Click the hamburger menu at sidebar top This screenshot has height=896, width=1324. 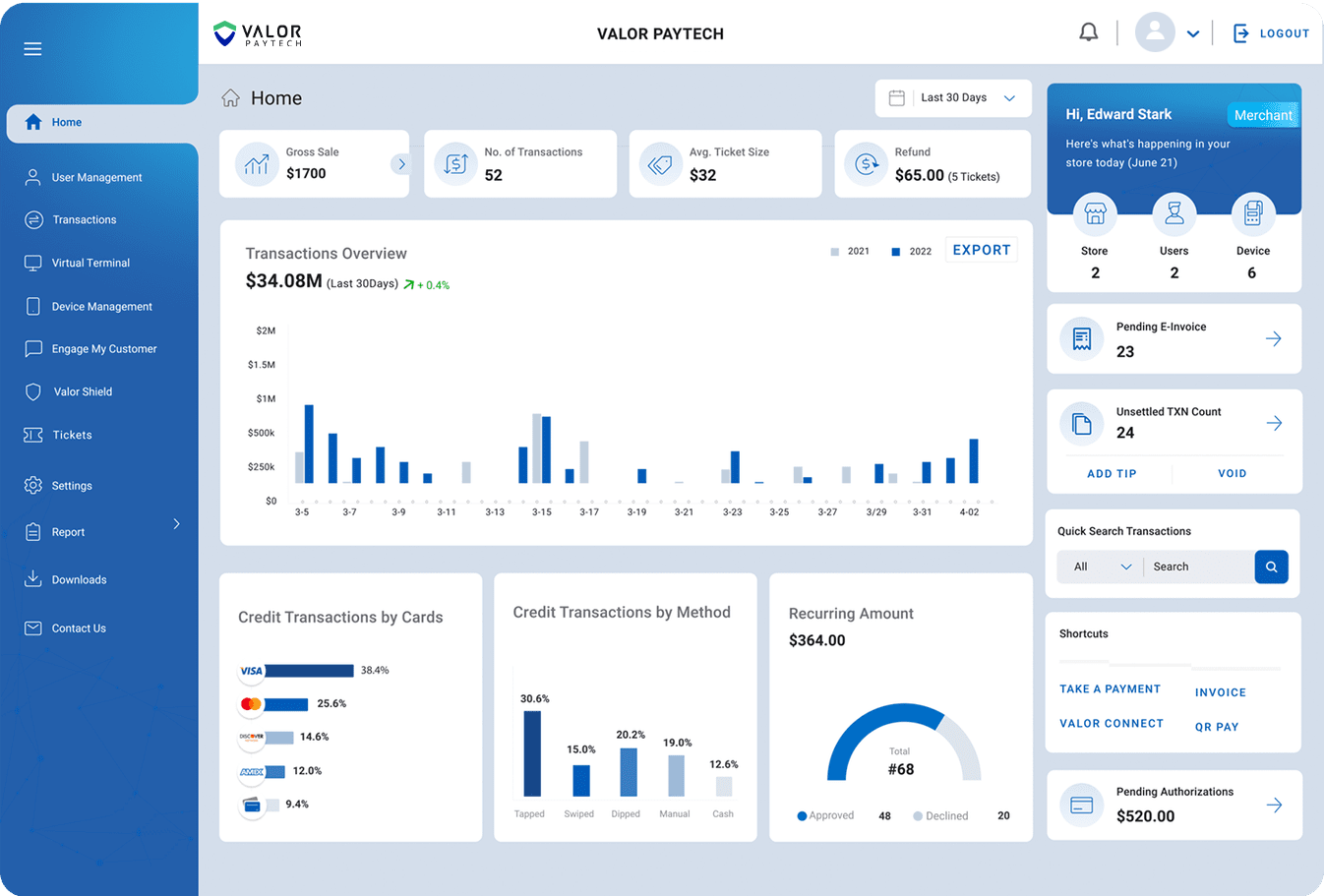pyautogui.click(x=32, y=48)
